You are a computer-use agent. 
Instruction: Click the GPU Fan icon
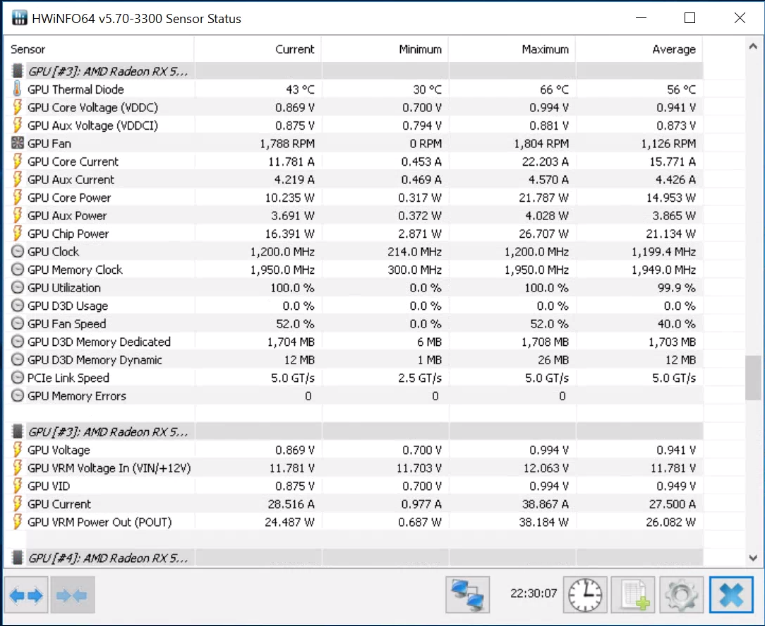[17, 143]
